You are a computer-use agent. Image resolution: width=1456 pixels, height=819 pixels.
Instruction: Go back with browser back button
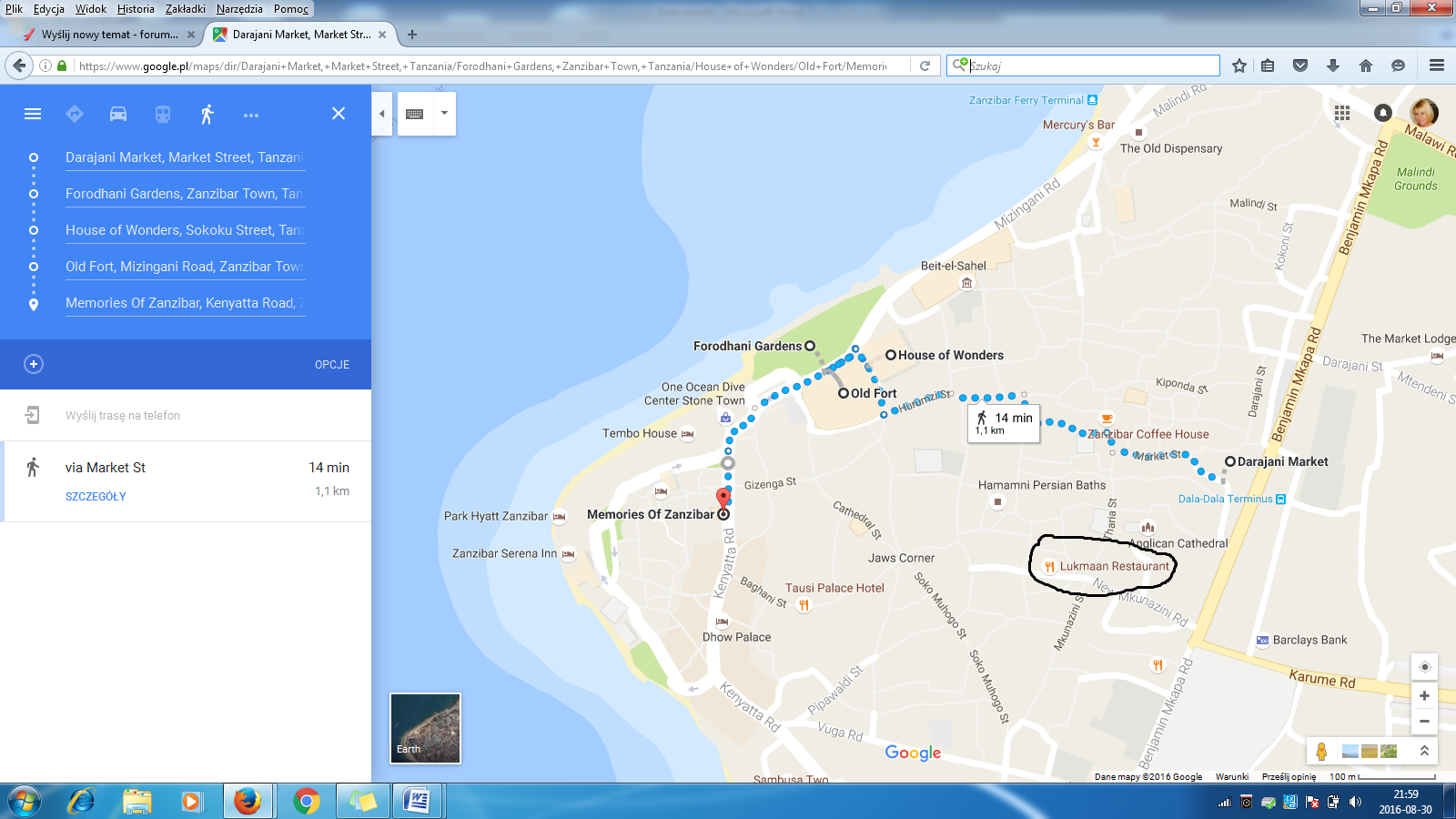point(19,66)
